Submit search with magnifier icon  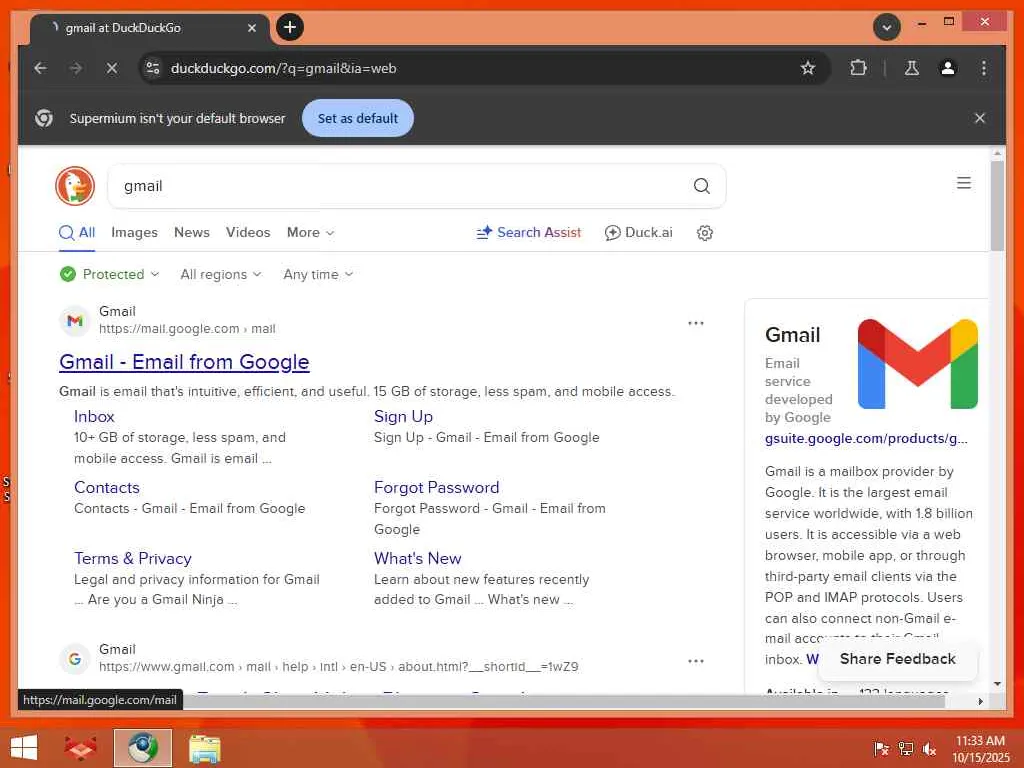pyautogui.click(x=701, y=186)
